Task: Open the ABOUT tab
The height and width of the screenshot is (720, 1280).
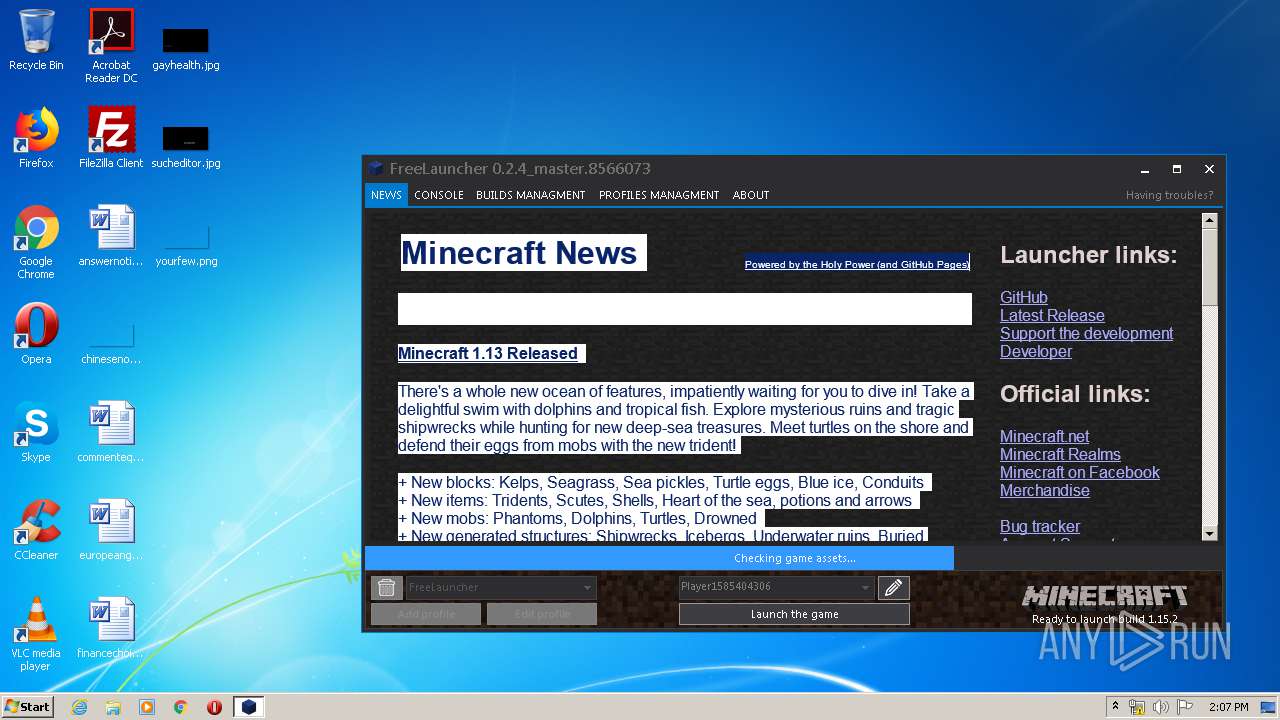Action: 751,195
